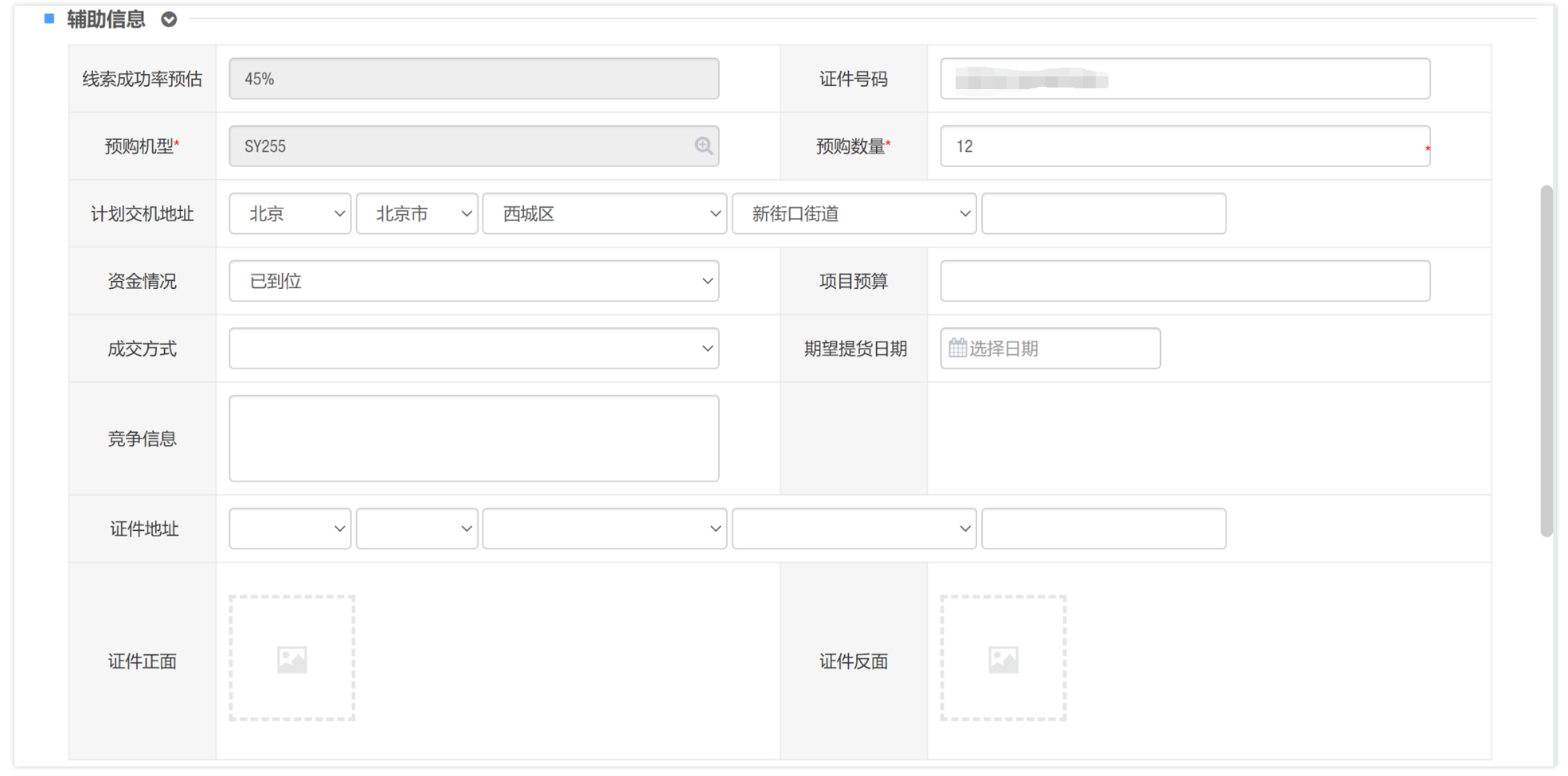Collapse the 辅助信息 section via its chevron
1568x776 pixels.
[168, 18]
